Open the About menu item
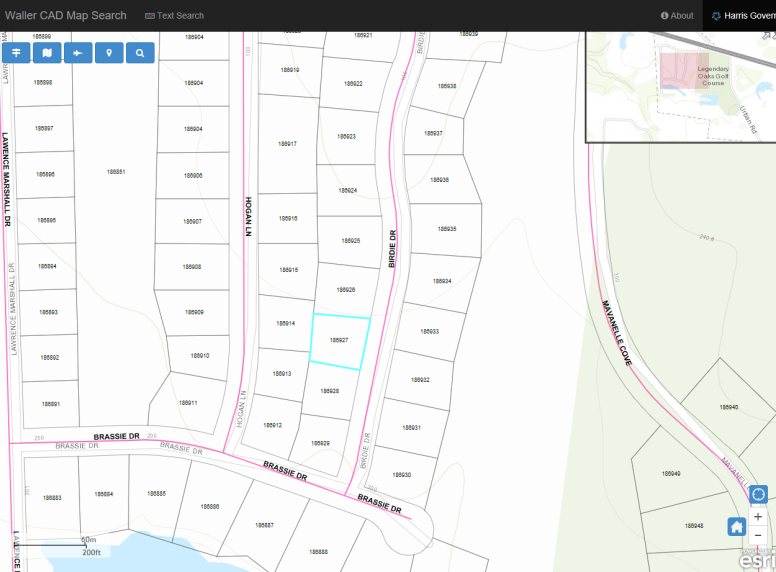 tap(677, 16)
